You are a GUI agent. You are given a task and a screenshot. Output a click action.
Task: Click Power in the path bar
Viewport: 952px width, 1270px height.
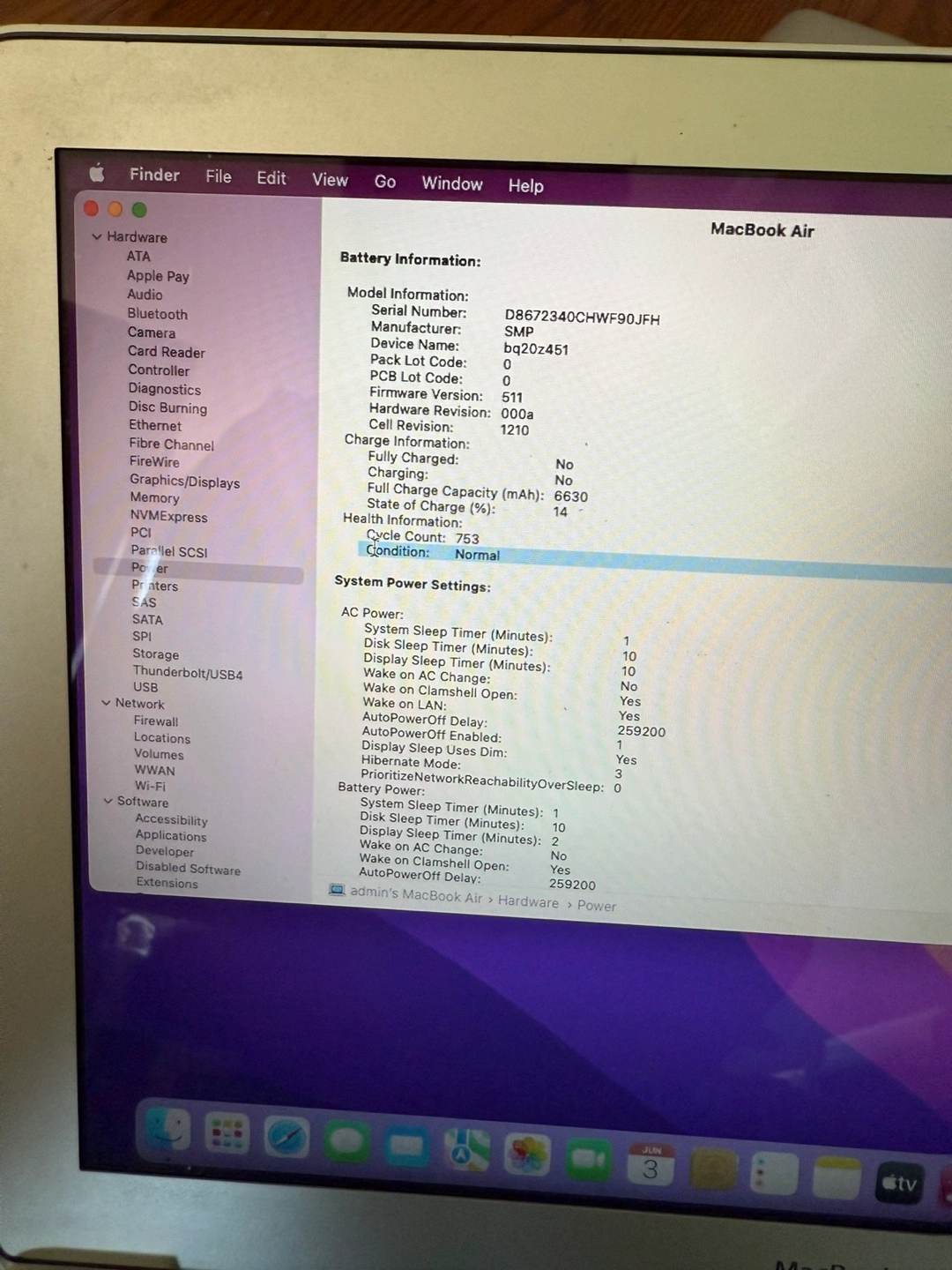[x=597, y=906]
